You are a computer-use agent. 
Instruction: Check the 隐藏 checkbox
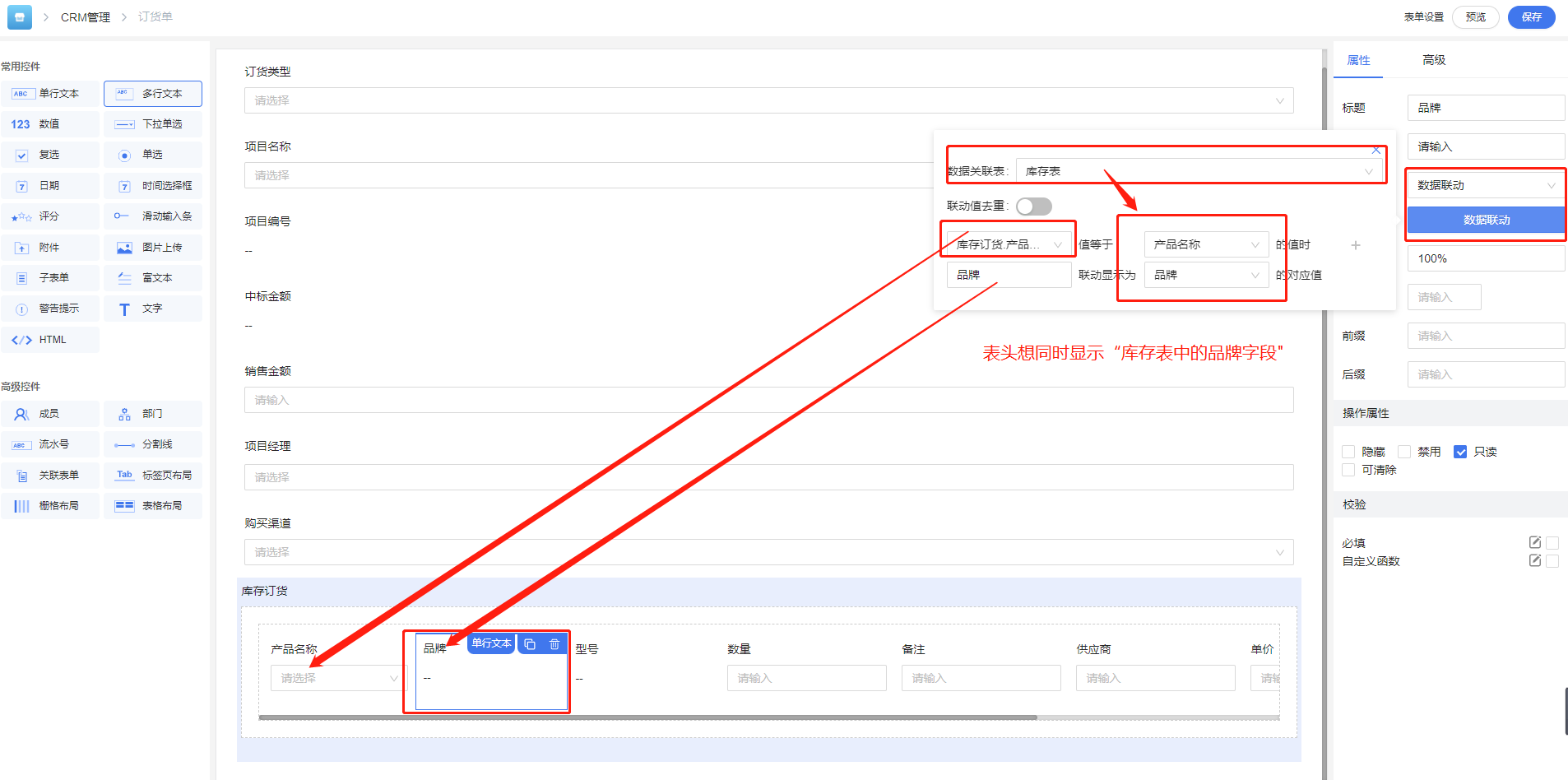point(1348,452)
